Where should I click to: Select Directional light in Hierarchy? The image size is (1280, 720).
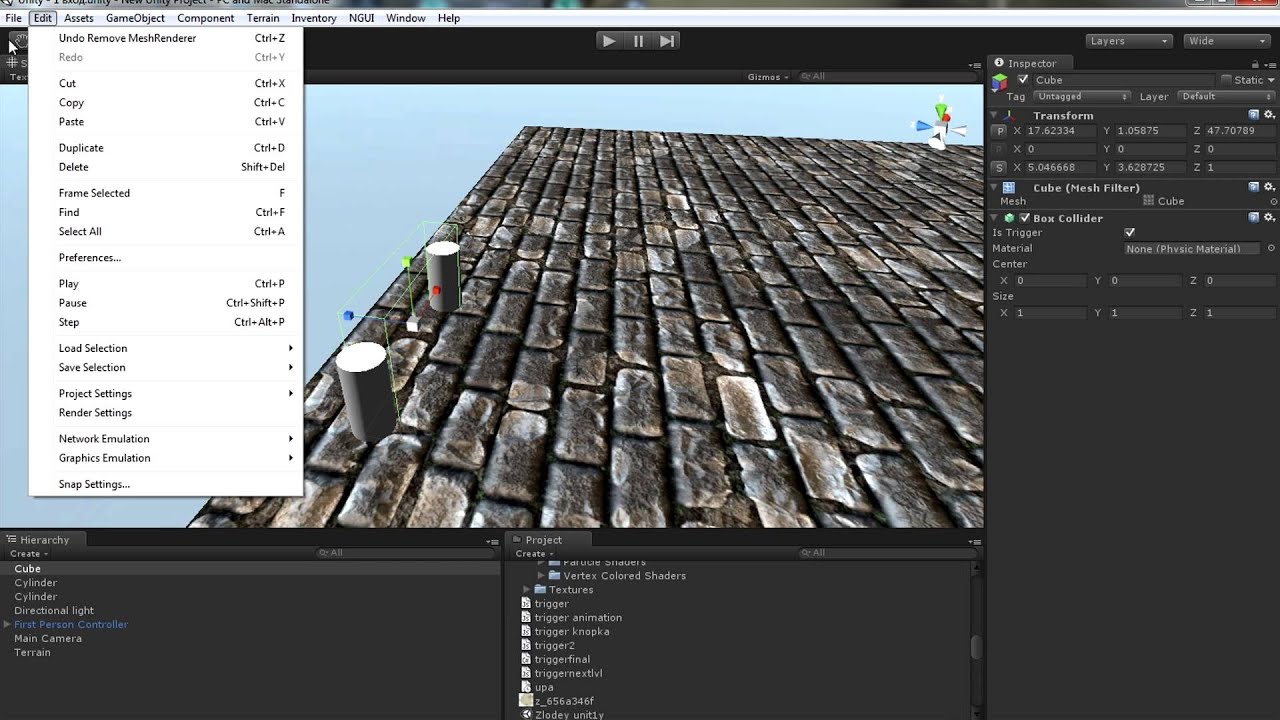(x=54, y=610)
